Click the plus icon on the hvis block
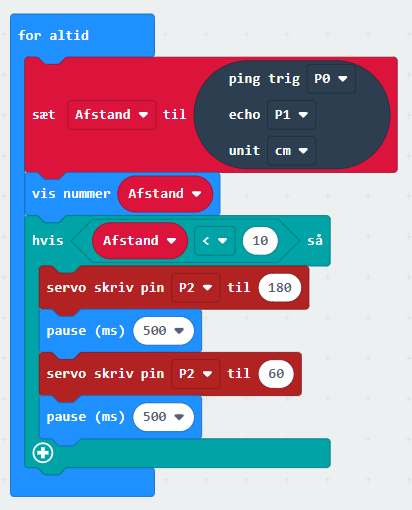 [x=43, y=453]
